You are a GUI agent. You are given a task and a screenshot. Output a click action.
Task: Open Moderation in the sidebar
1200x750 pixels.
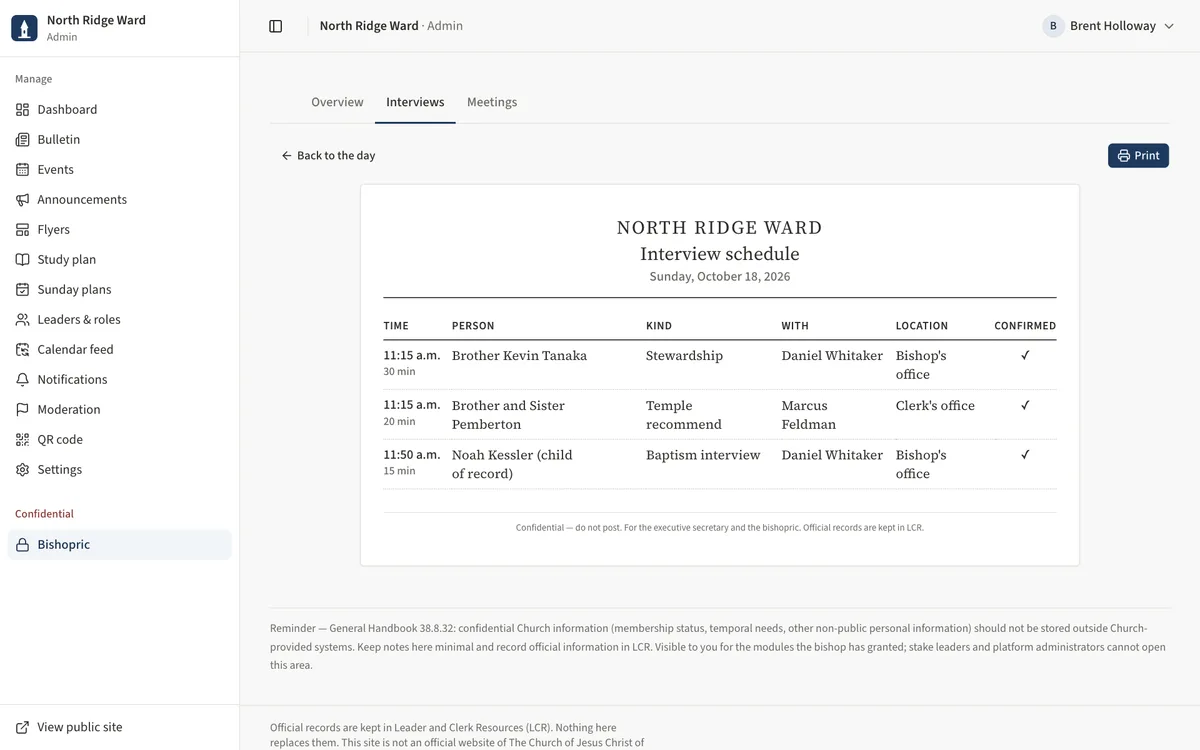(x=120, y=410)
